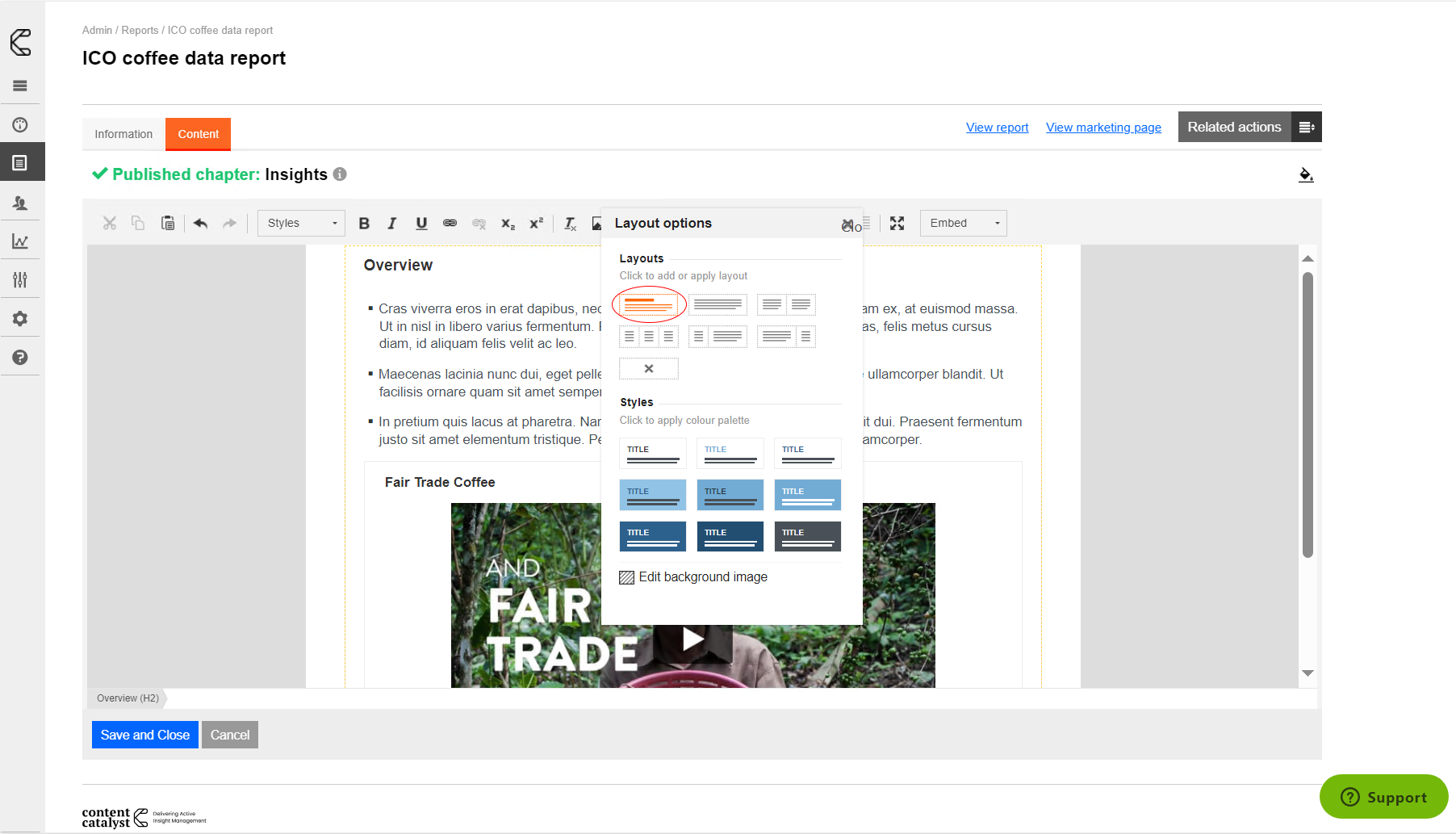Image resolution: width=1456 pixels, height=834 pixels.
Task: Click Save and Close button
Action: pyautogui.click(x=145, y=735)
